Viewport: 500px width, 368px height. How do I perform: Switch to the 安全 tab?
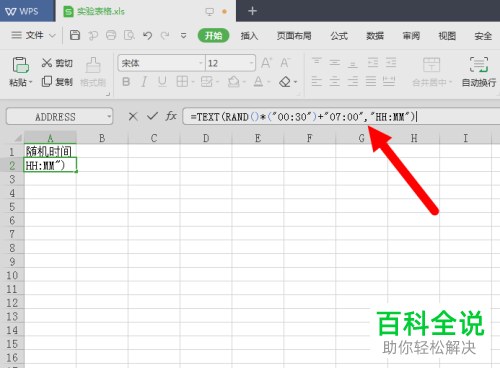[x=483, y=36]
